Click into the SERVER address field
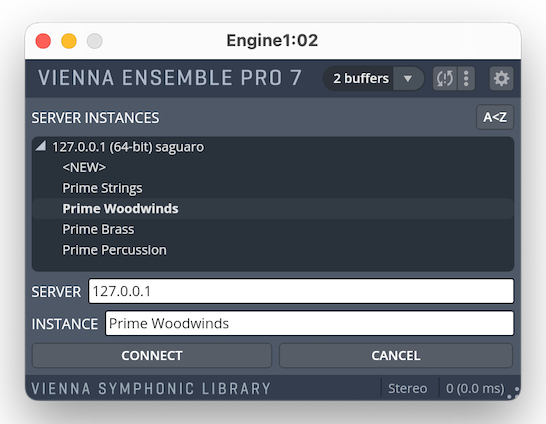This screenshot has width=546, height=424. [301, 291]
